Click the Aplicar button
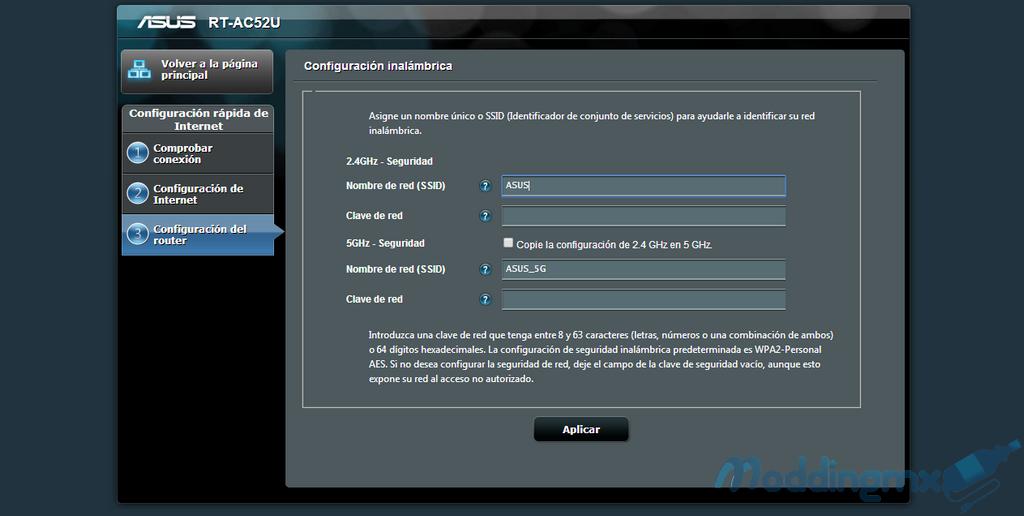 click(581, 430)
